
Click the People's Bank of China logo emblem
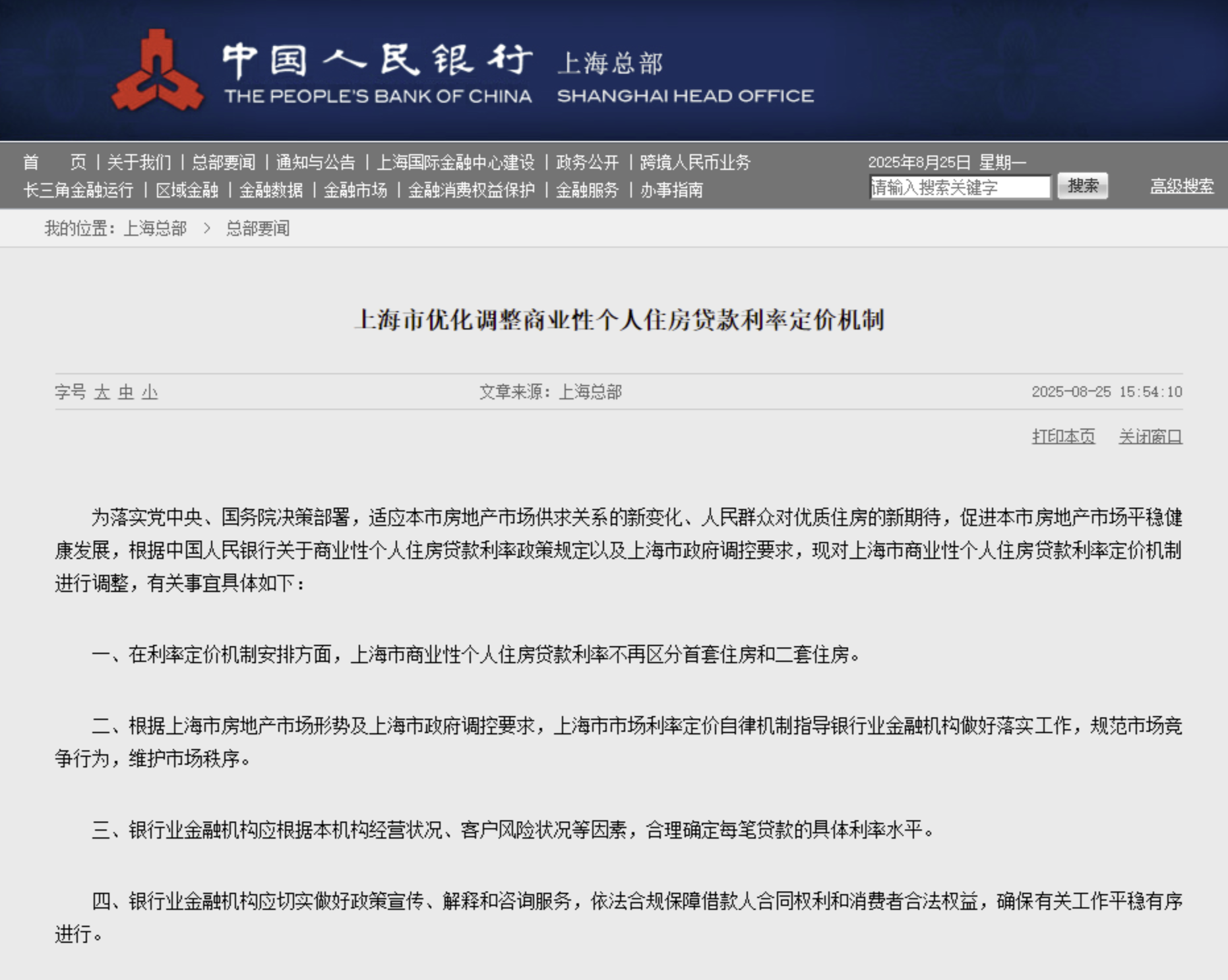tap(157, 70)
